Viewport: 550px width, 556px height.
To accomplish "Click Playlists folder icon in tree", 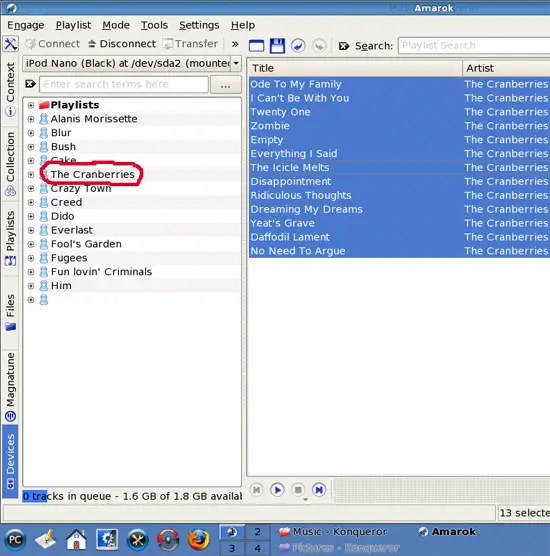I will point(44,105).
